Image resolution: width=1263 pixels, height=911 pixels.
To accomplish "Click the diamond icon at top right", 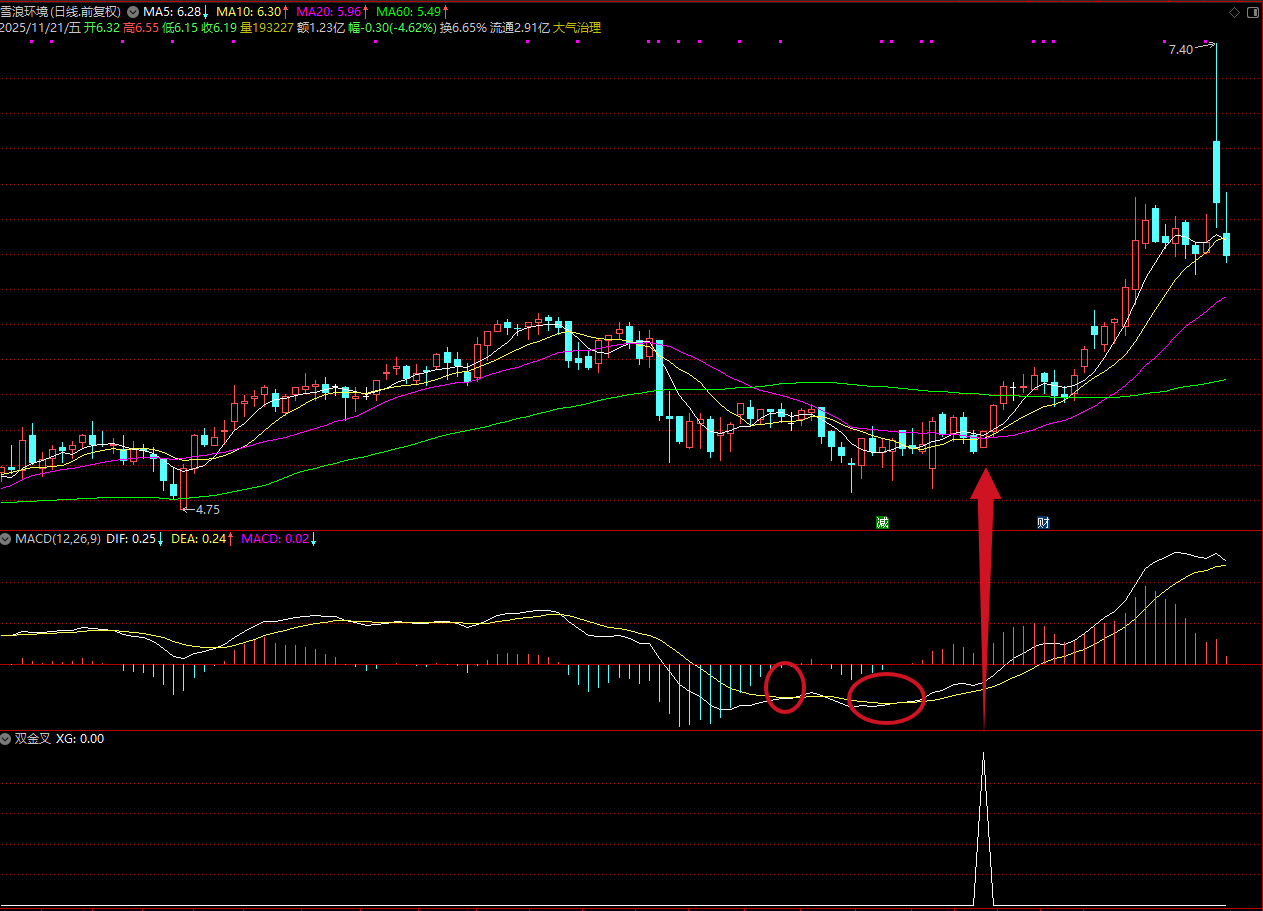I will click(x=1234, y=12).
